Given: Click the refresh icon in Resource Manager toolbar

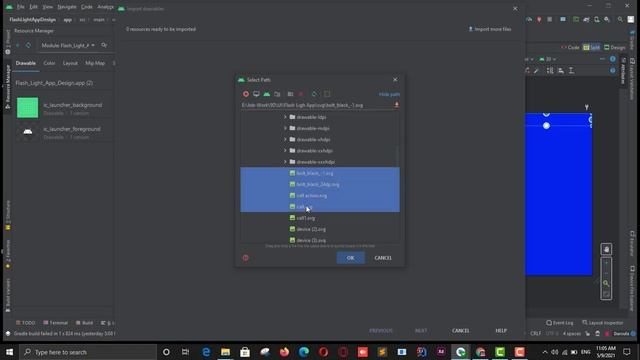Looking at the screenshot, I should pos(28,45).
